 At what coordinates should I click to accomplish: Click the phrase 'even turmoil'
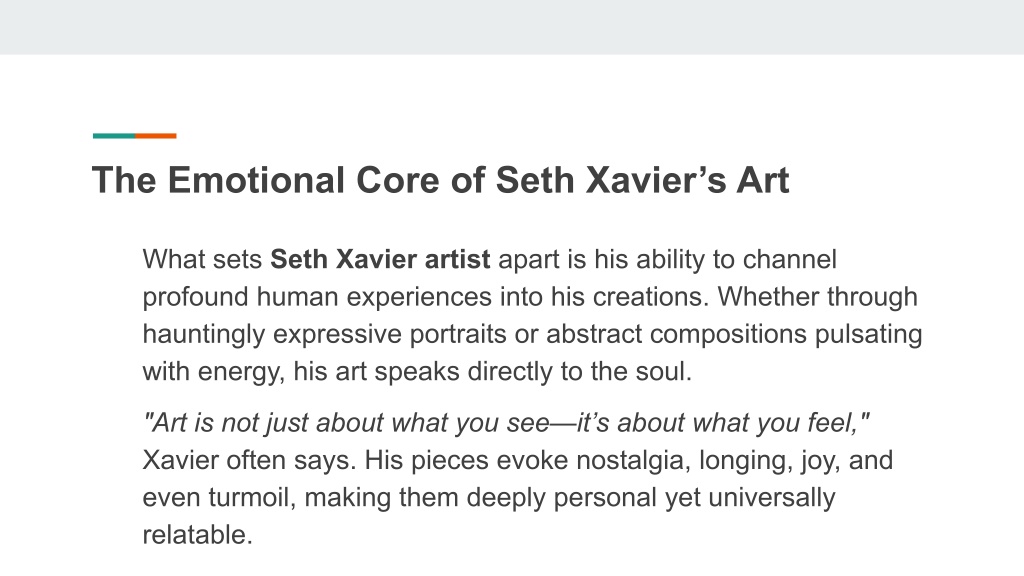tap(215, 498)
